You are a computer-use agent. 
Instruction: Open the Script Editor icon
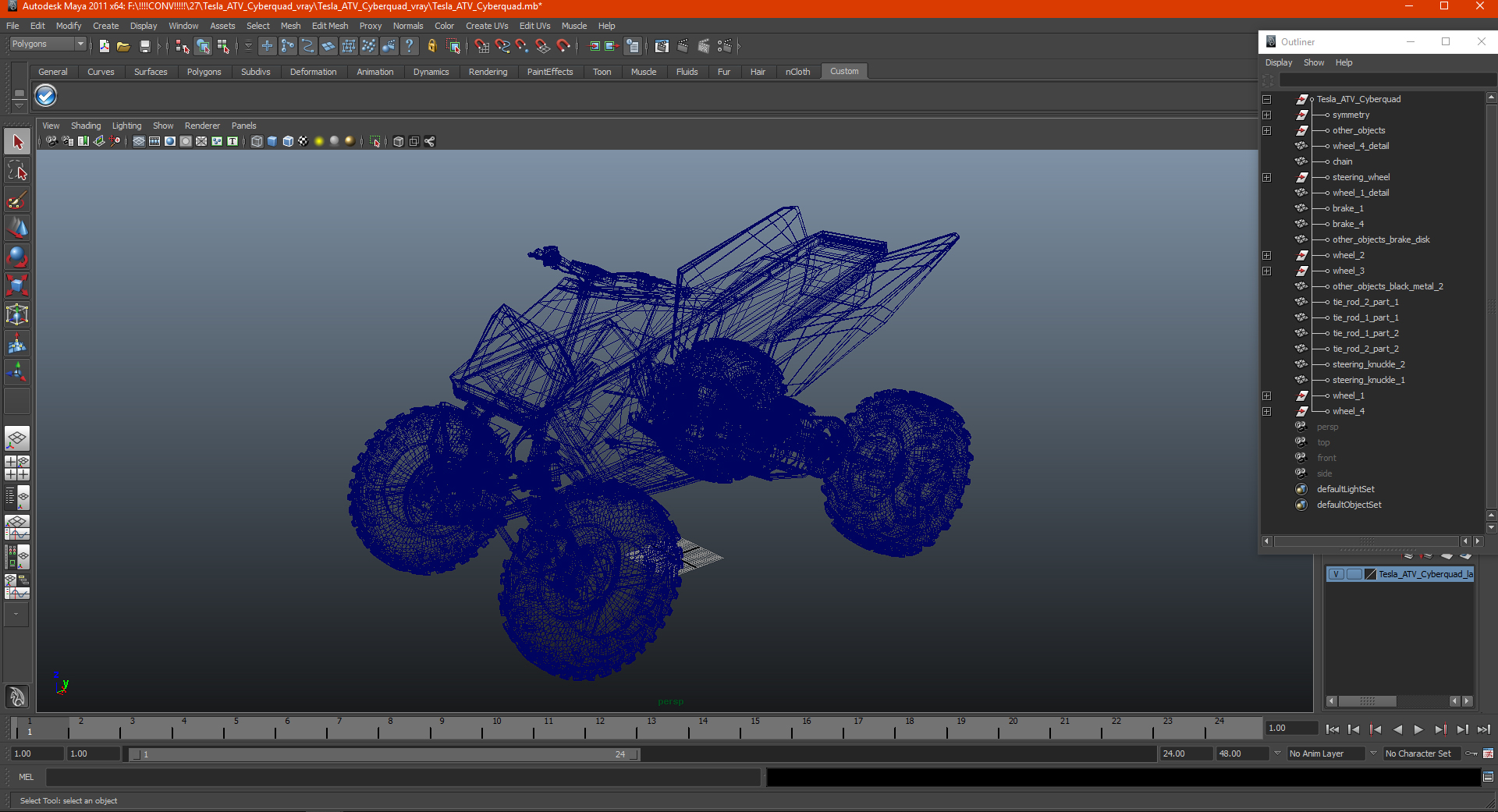coord(1488,777)
